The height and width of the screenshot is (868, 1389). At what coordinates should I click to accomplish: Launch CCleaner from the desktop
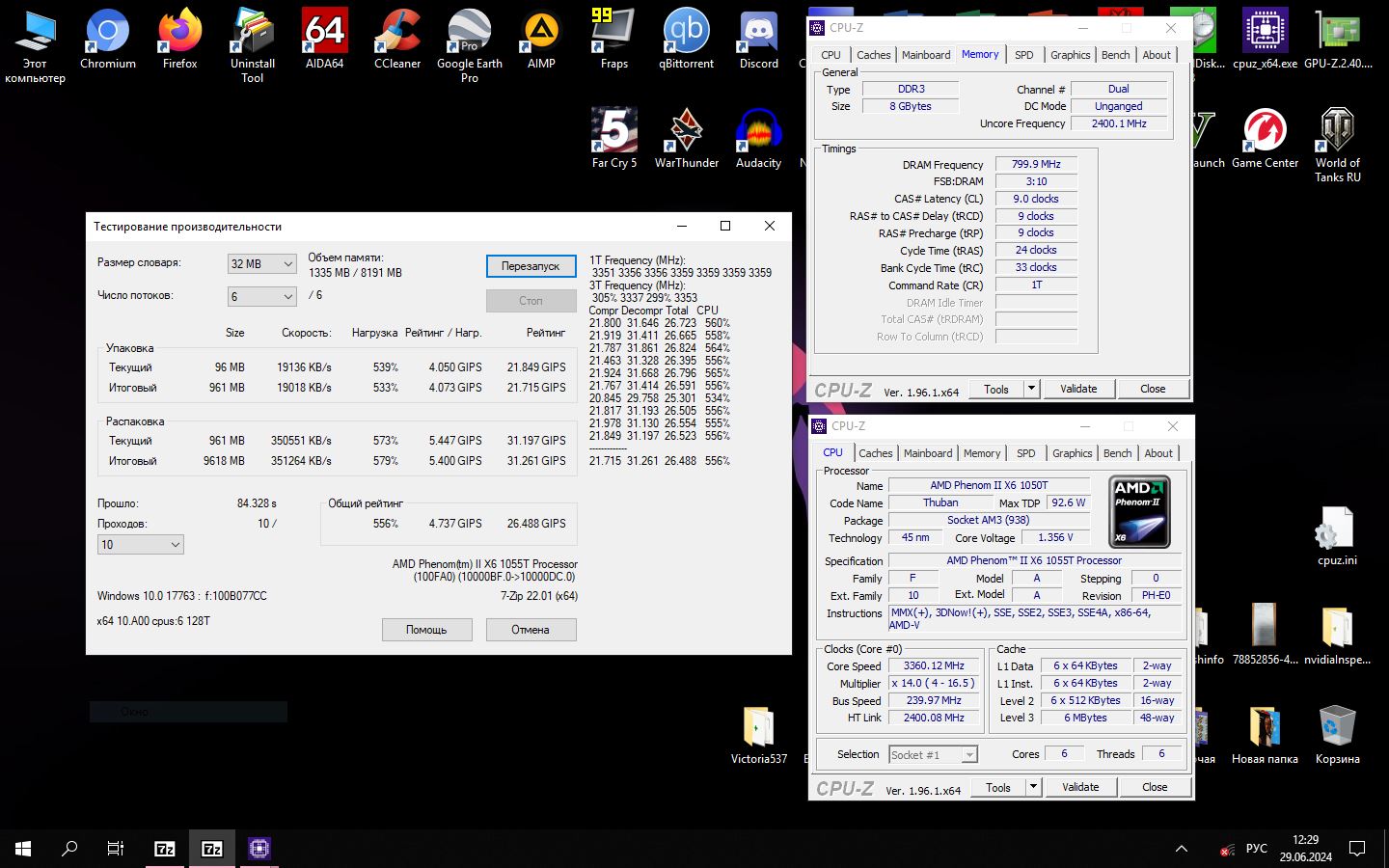tap(397, 39)
